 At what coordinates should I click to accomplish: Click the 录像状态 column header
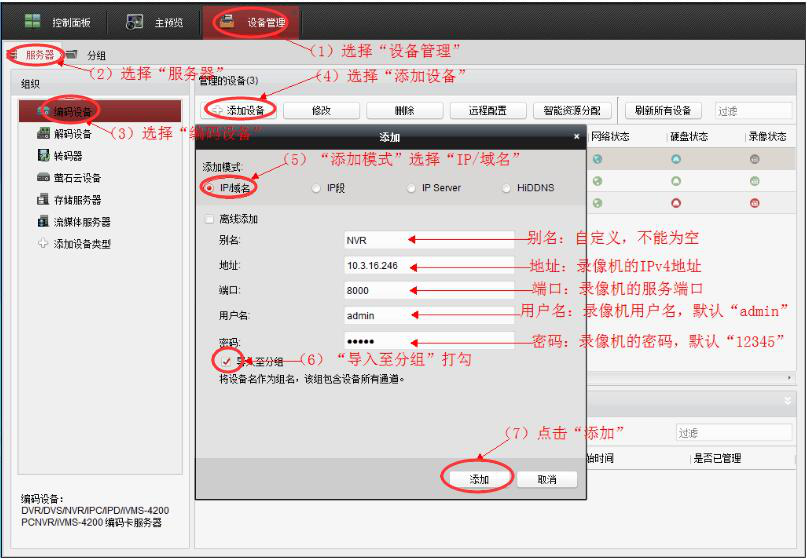click(x=767, y=136)
